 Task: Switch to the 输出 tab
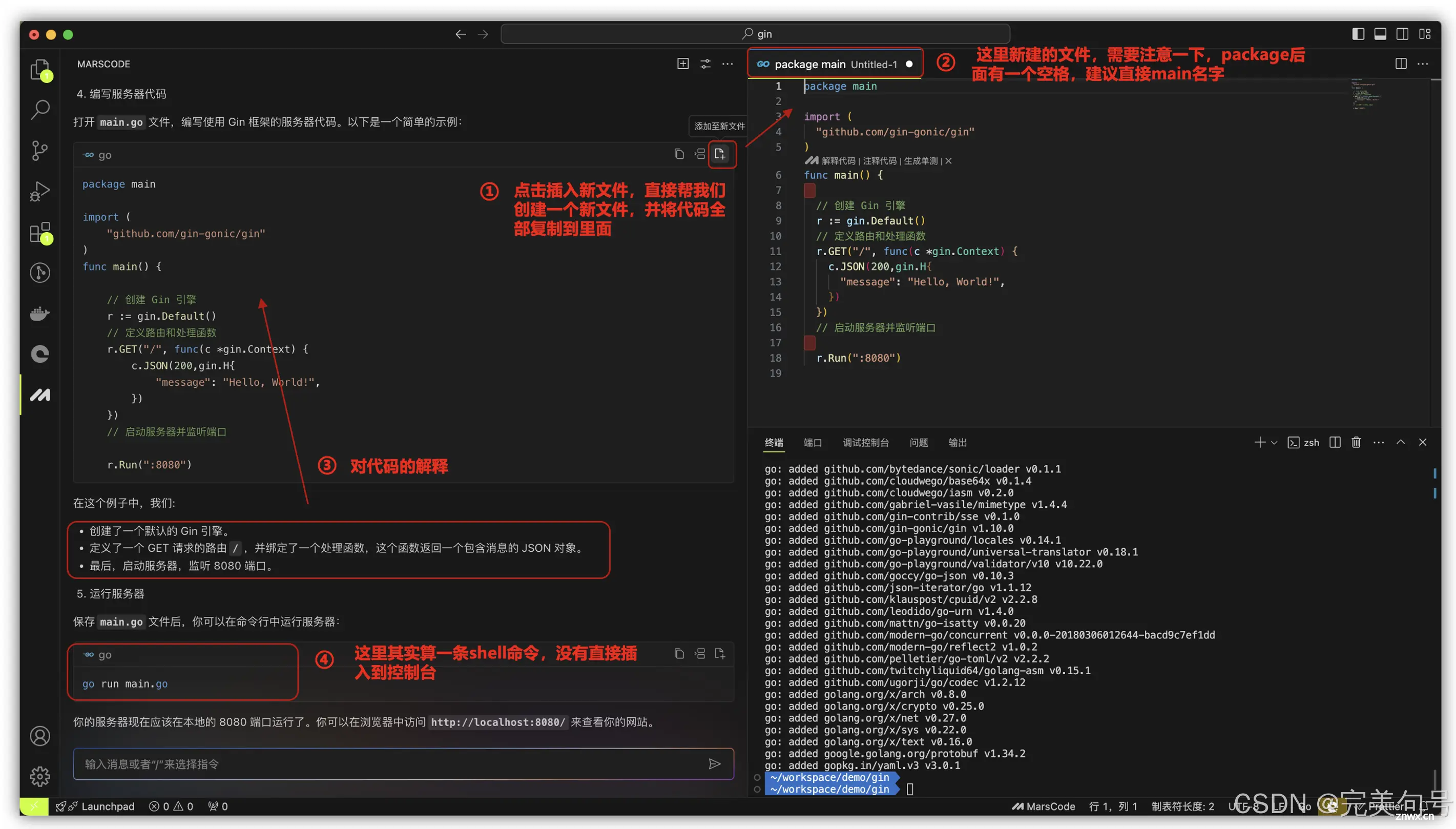(958, 442)
